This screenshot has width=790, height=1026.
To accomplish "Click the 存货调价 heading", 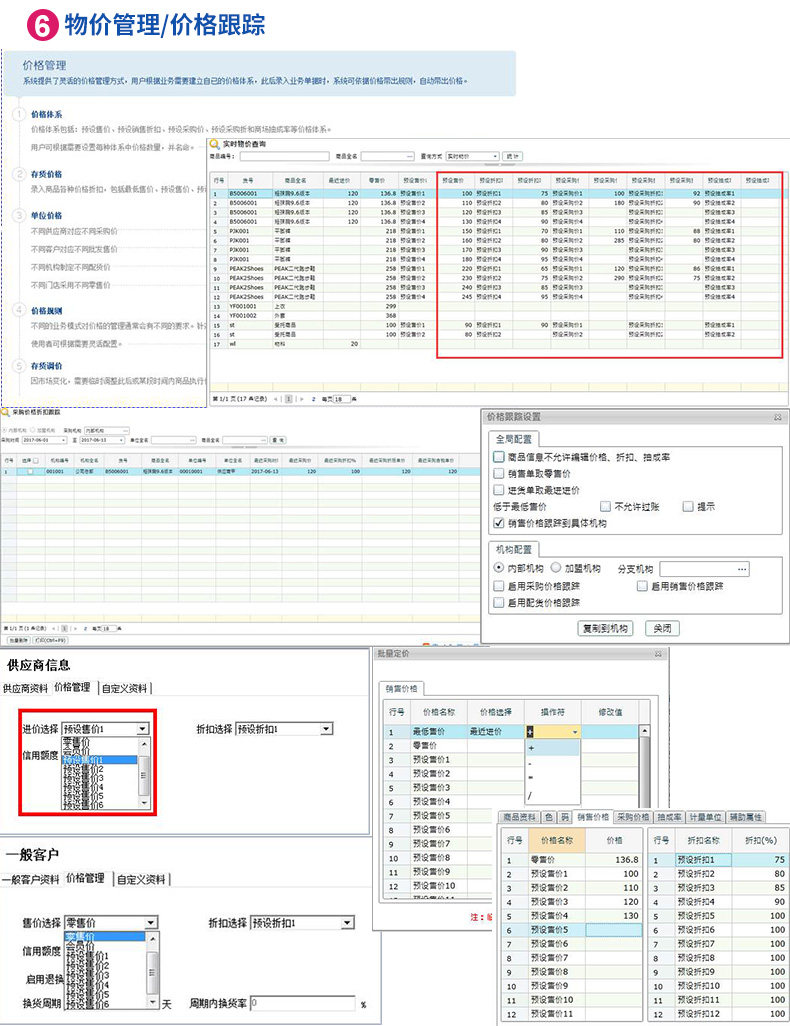I will pyautogui.click(x=46, y=366).
